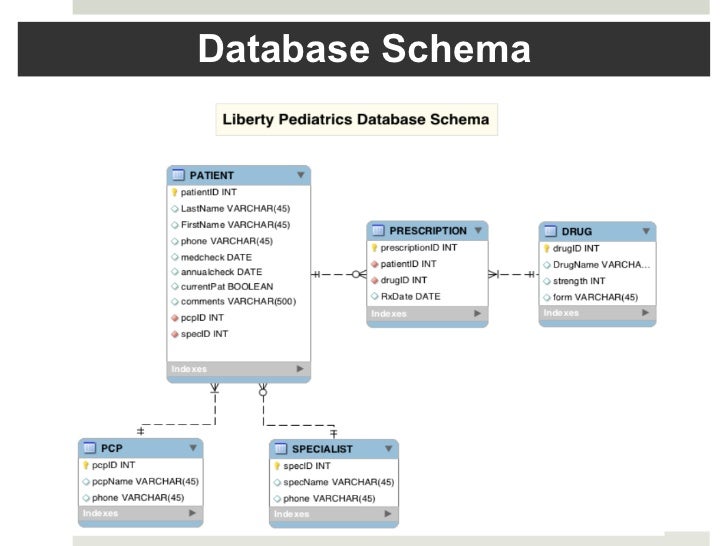728x546 pixels.
Task: Click the patientID primary key icon in PATIENT
Action: (175, 192)
